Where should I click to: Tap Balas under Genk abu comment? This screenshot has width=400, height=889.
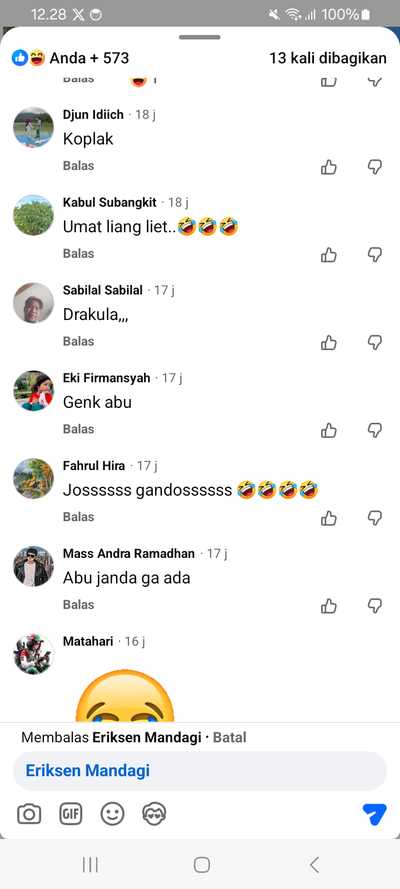[78, 429]
